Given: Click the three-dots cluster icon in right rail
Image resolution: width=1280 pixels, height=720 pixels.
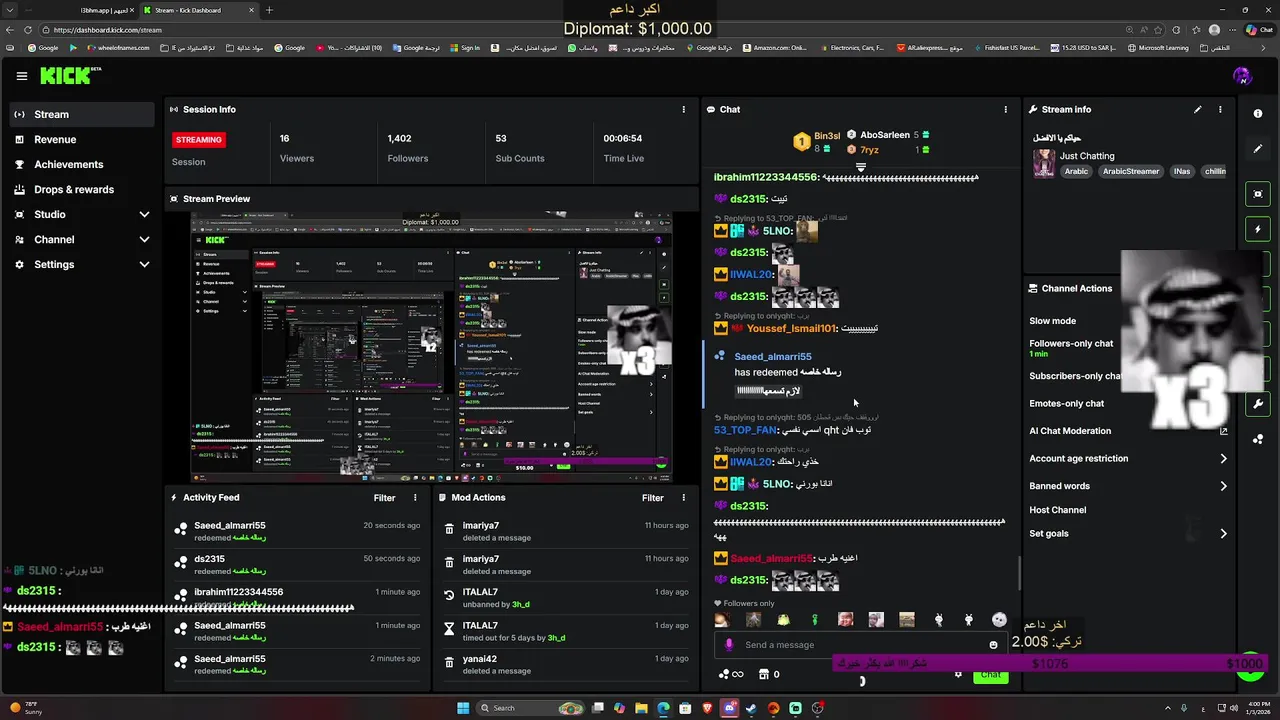Looking at the screenshot, I should [1258, 439].
